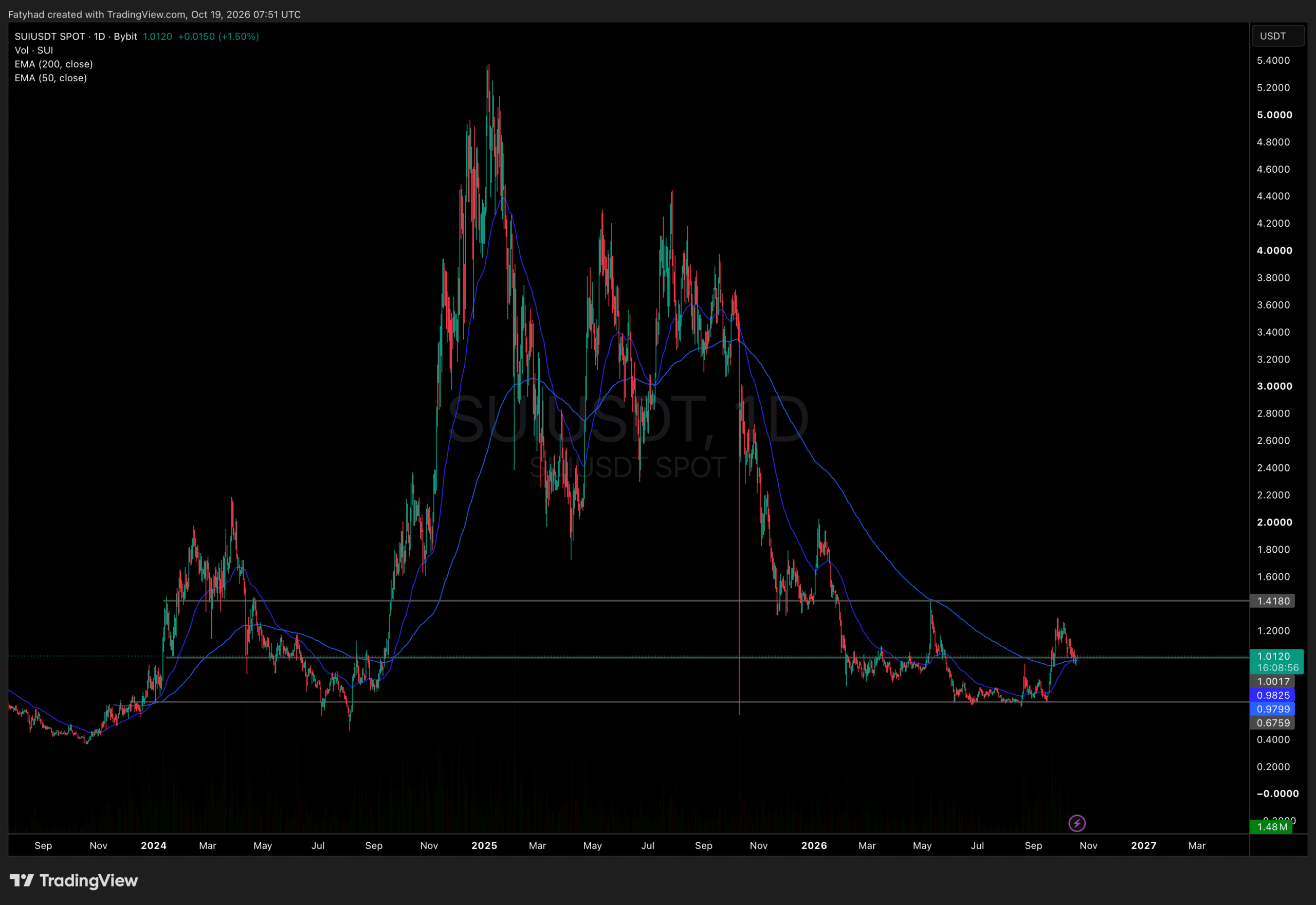1316x905 pixels.
Task: Select the EMA (50, close) indicator label
Action: 51,78
